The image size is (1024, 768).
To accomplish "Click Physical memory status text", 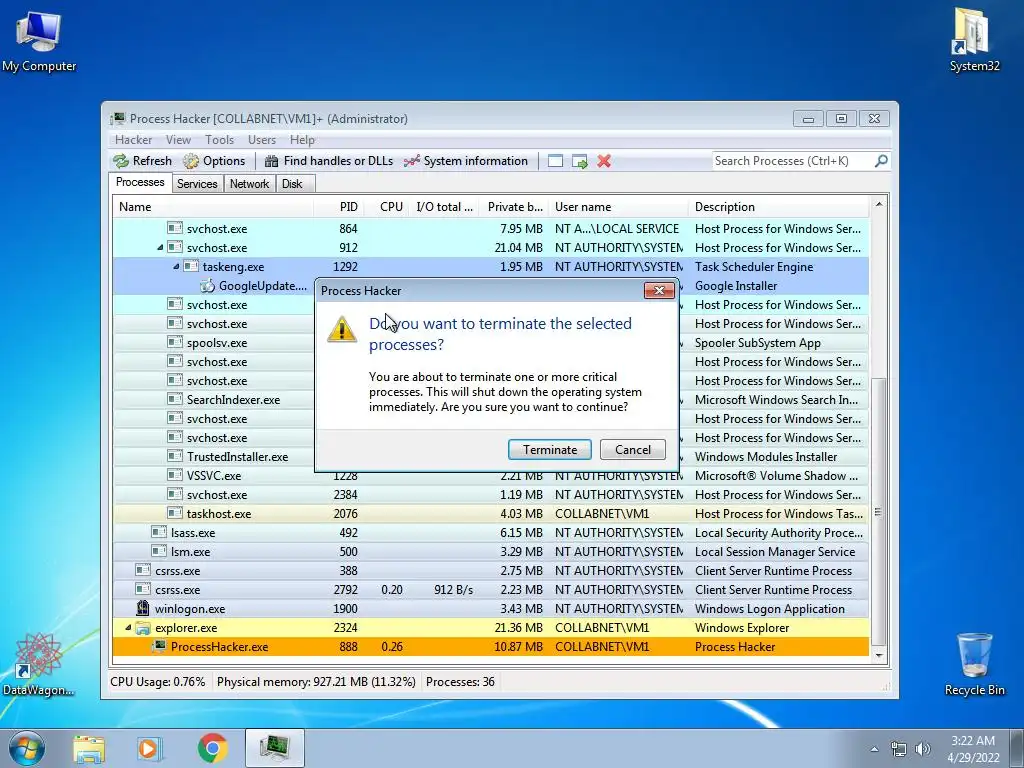I will [x=316, y=682].
